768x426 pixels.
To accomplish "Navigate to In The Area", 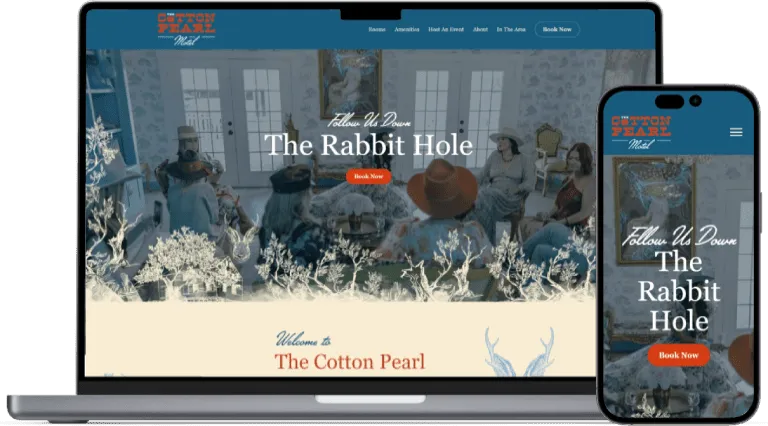I will click(512, 30).
